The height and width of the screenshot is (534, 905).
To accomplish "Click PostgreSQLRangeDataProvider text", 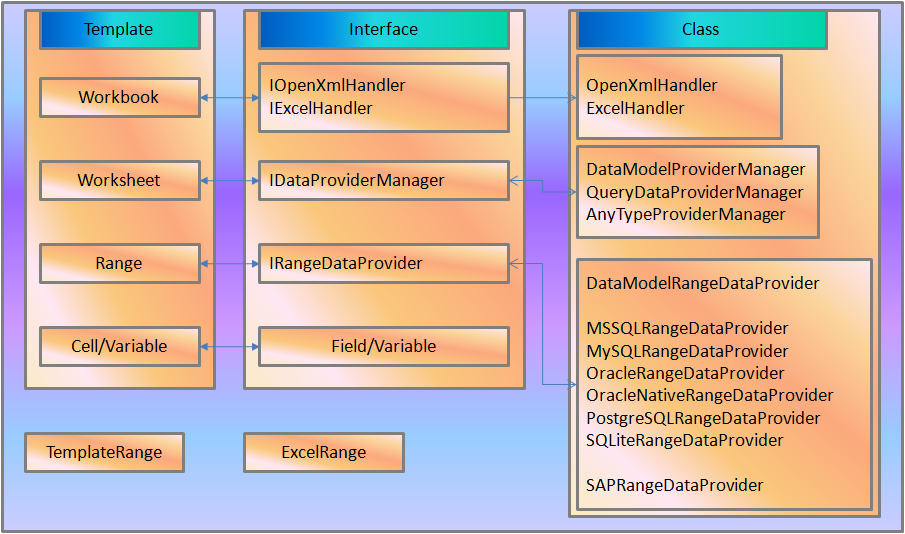I will click(703, 418).
